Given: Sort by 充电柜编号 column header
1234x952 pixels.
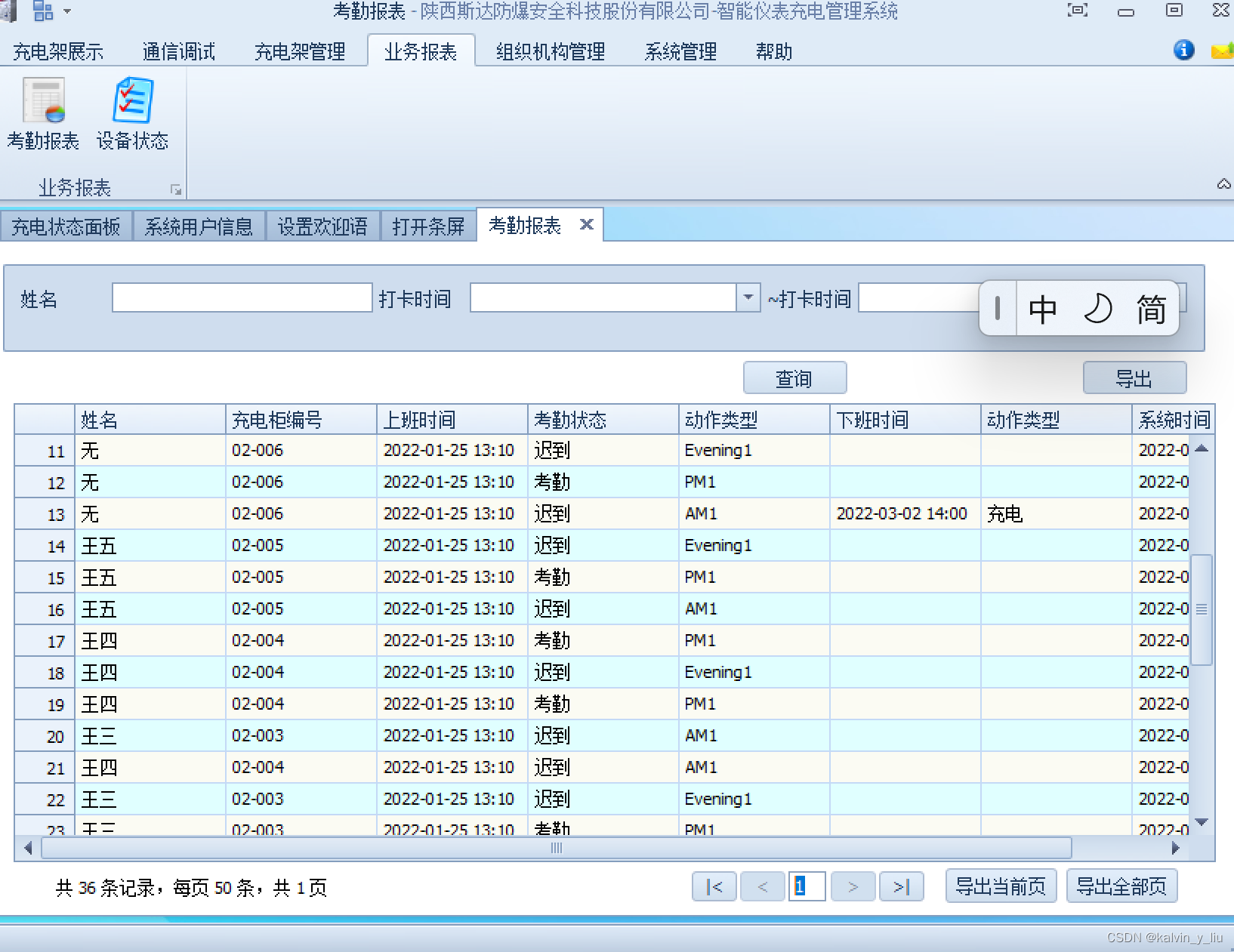Looking at the screenshot, I should pyautogui.click(x=301, y=420).
